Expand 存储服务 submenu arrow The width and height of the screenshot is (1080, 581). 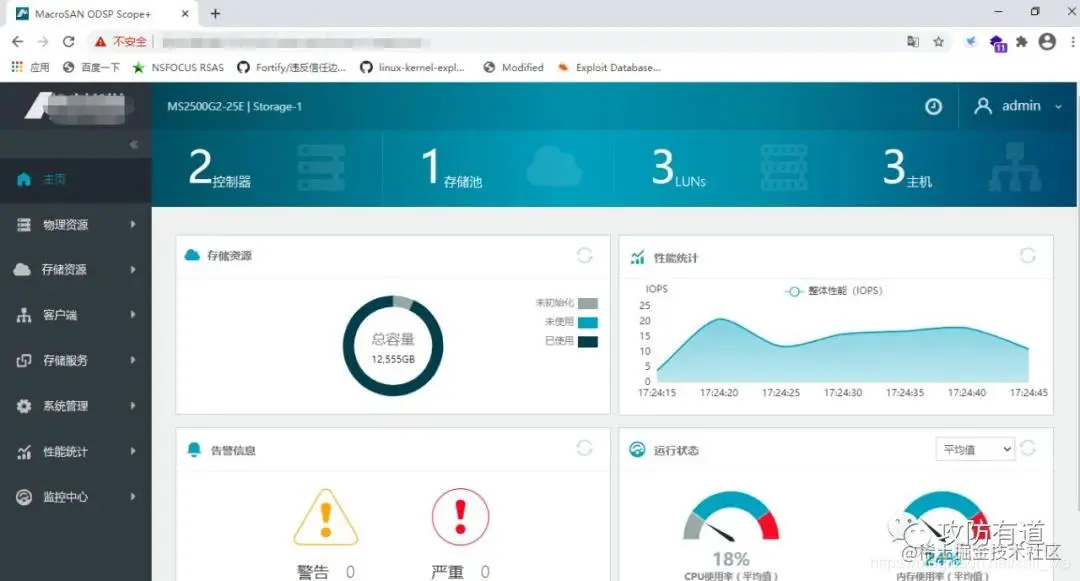pyautogui.click(x=133, y=360)
